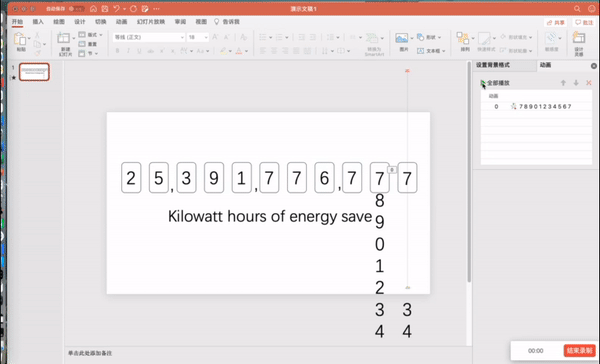Image resolution: width=600 pixels, height=364 pixels.
Task: Toggle Bold formatting
Action: (x=117, y=51)
